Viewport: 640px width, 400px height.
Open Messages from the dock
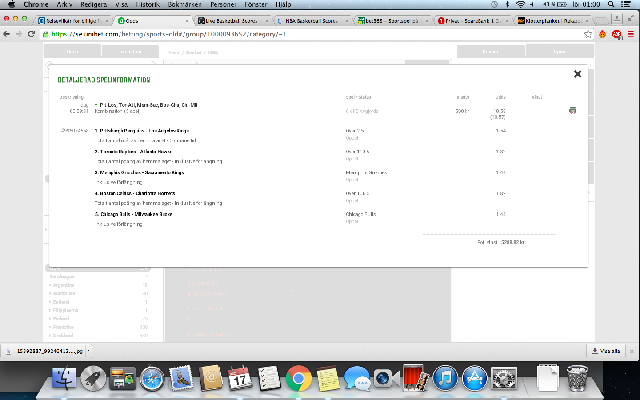pos(357,378)
